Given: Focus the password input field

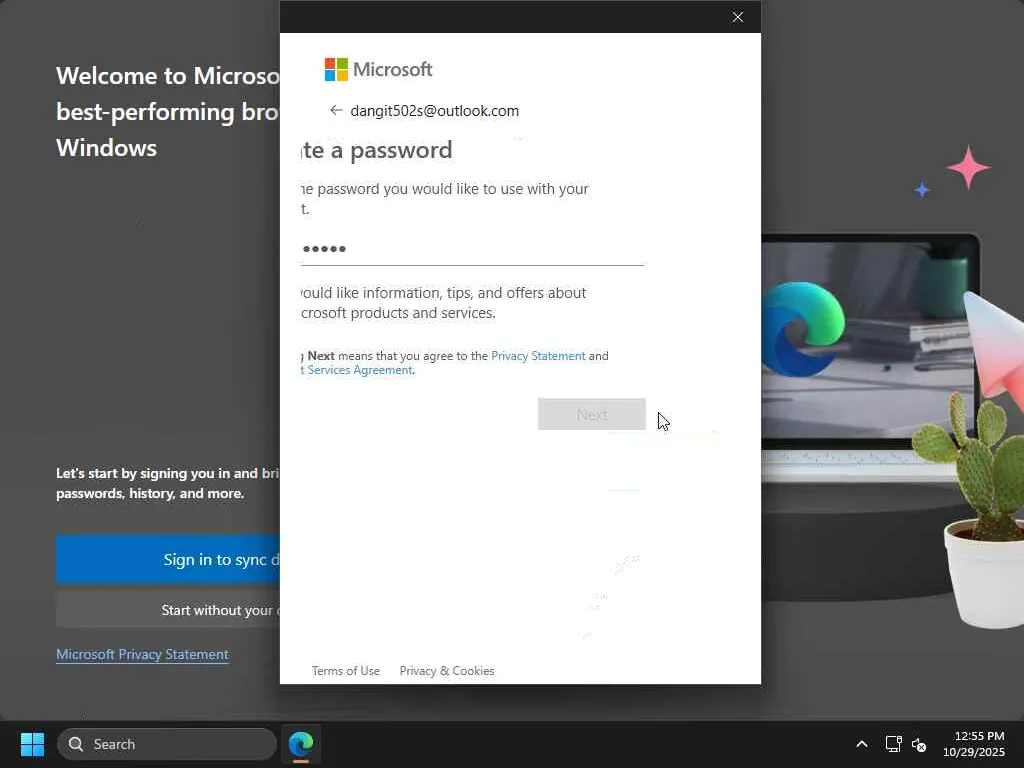Looking at the screenshot, I should pos(472,249).
